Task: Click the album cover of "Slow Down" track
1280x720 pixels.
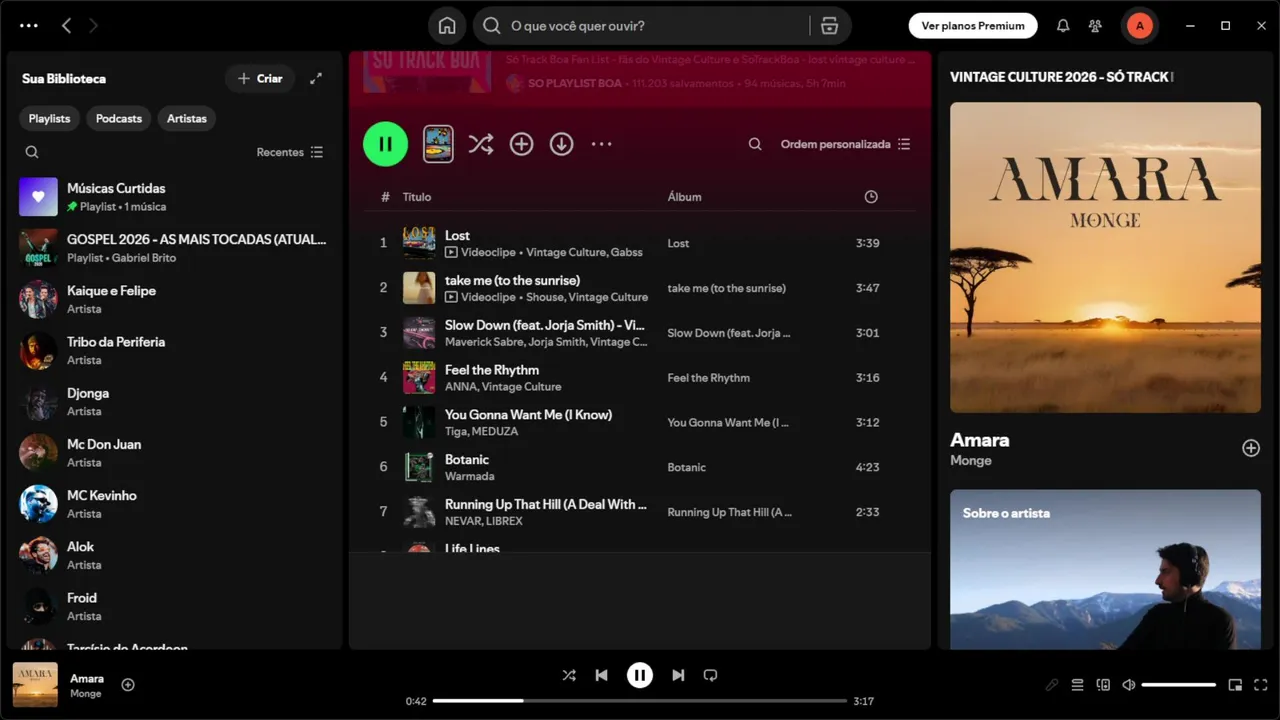Action: [x=419, y=333]
